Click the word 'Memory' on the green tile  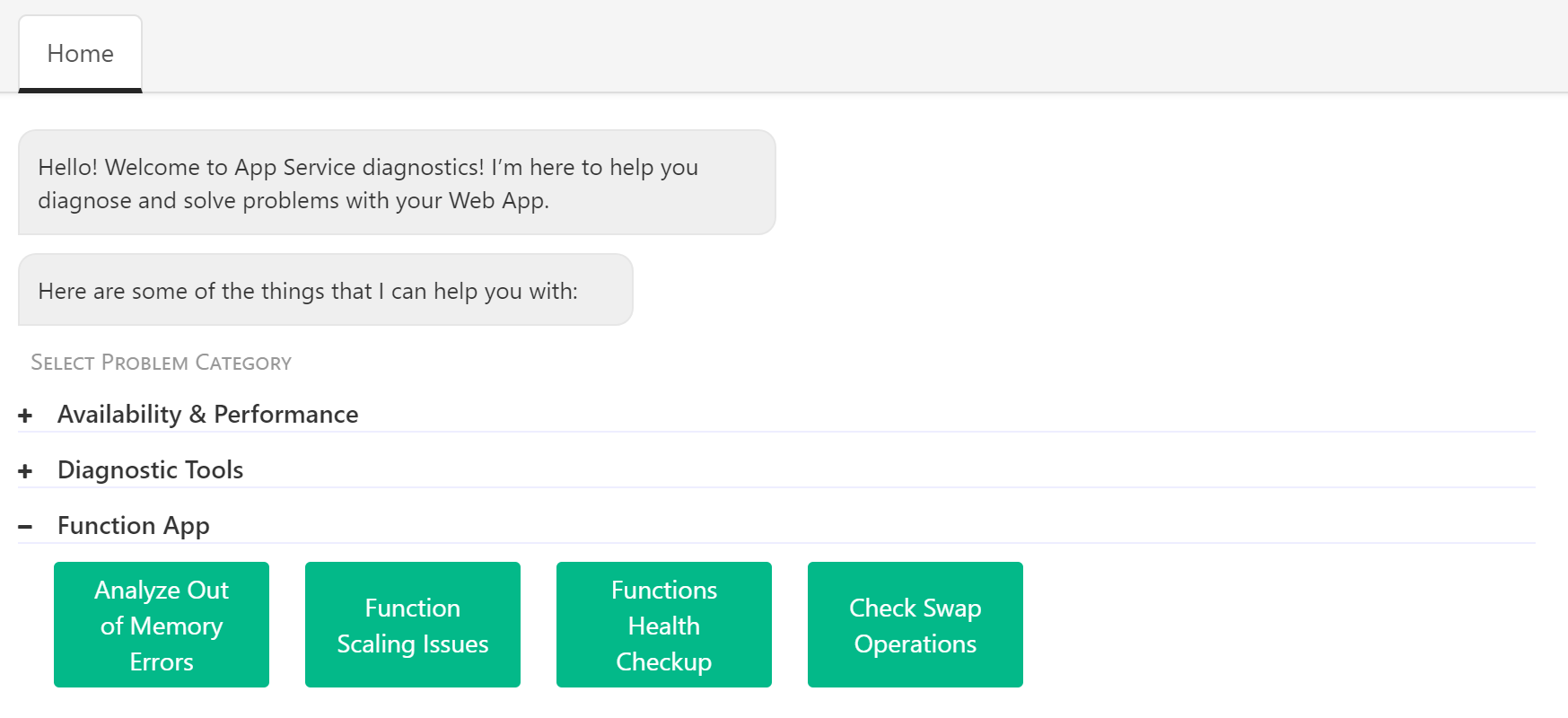click(x=176, y=626)
